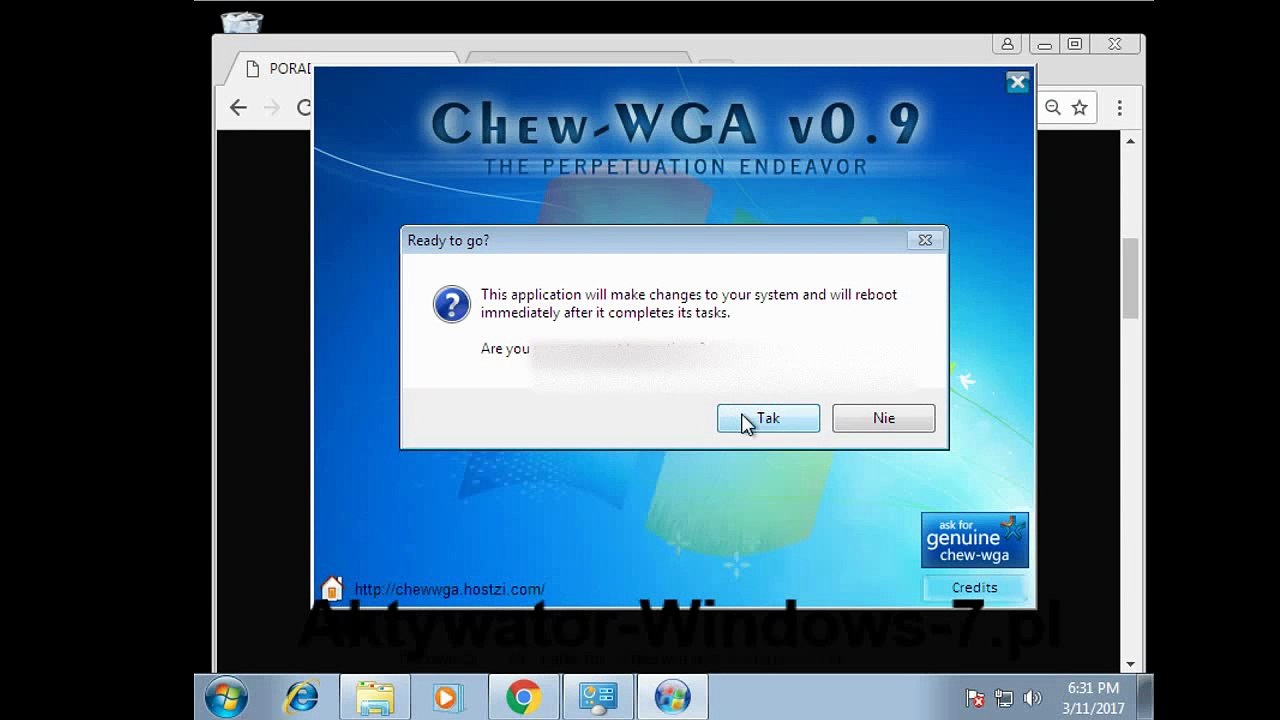Viewport: 1280px width, 720px height.
Task: Open the Control Panel taskbar item
Action: pos(598,696)
